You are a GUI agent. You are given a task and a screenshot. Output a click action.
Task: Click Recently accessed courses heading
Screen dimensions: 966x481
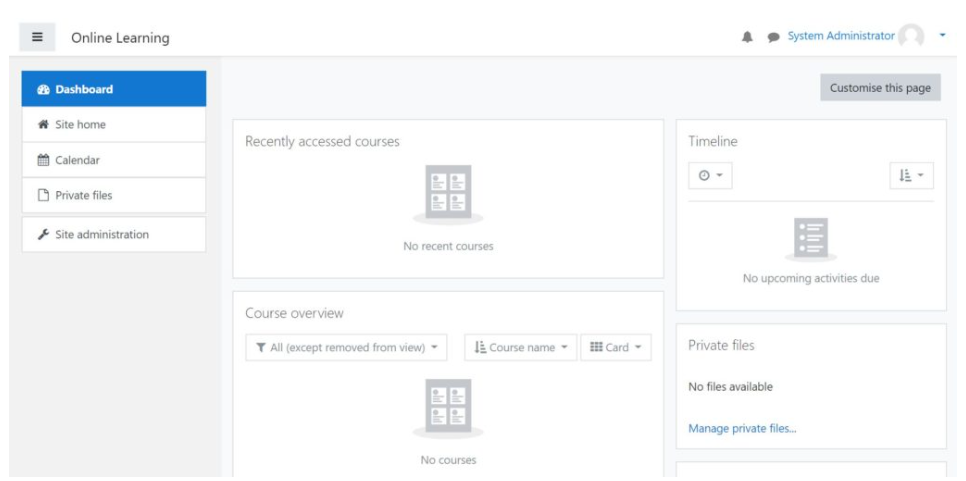click(x=322, y=142)
